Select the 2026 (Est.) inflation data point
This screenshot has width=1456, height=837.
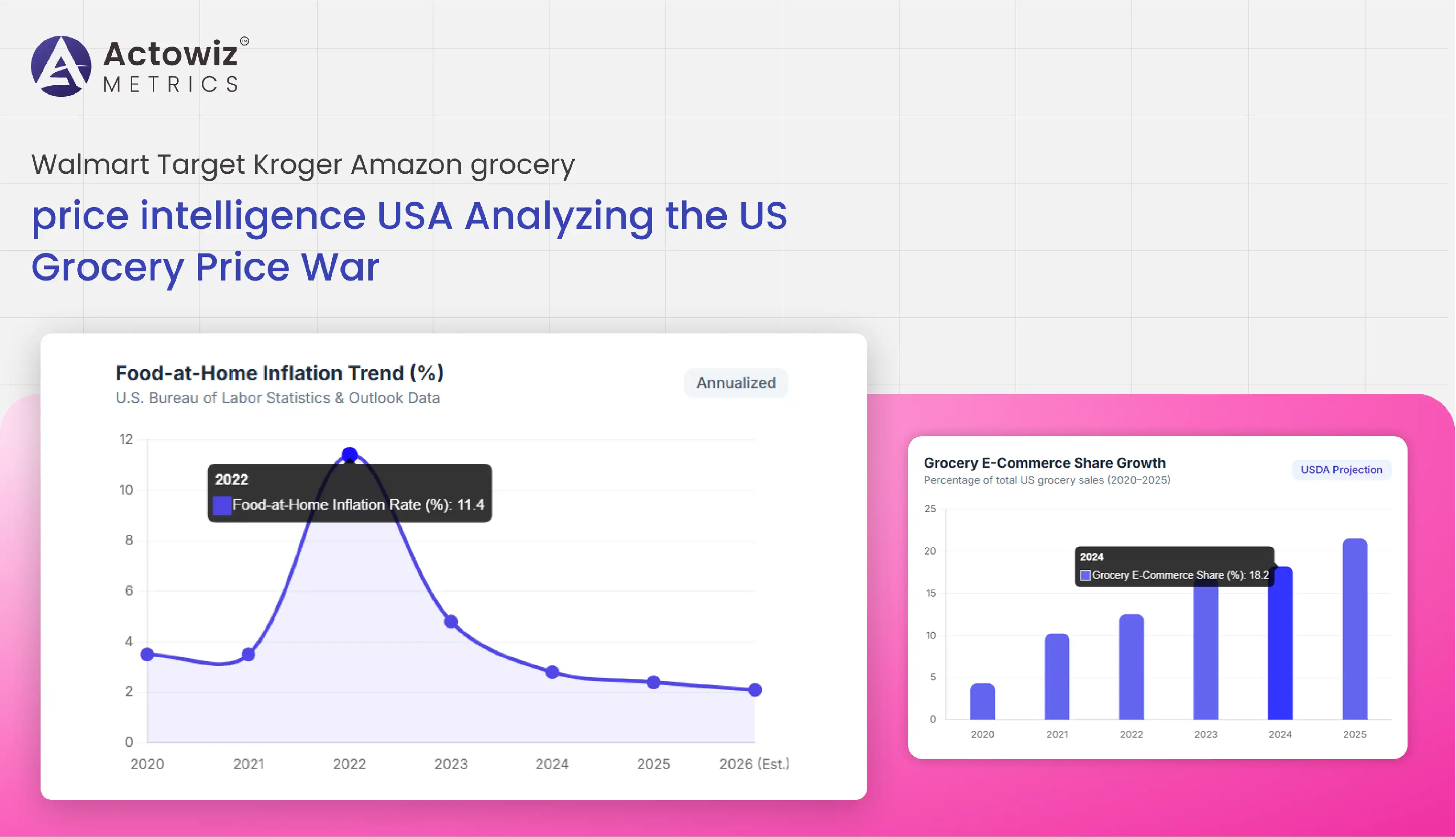755,690
